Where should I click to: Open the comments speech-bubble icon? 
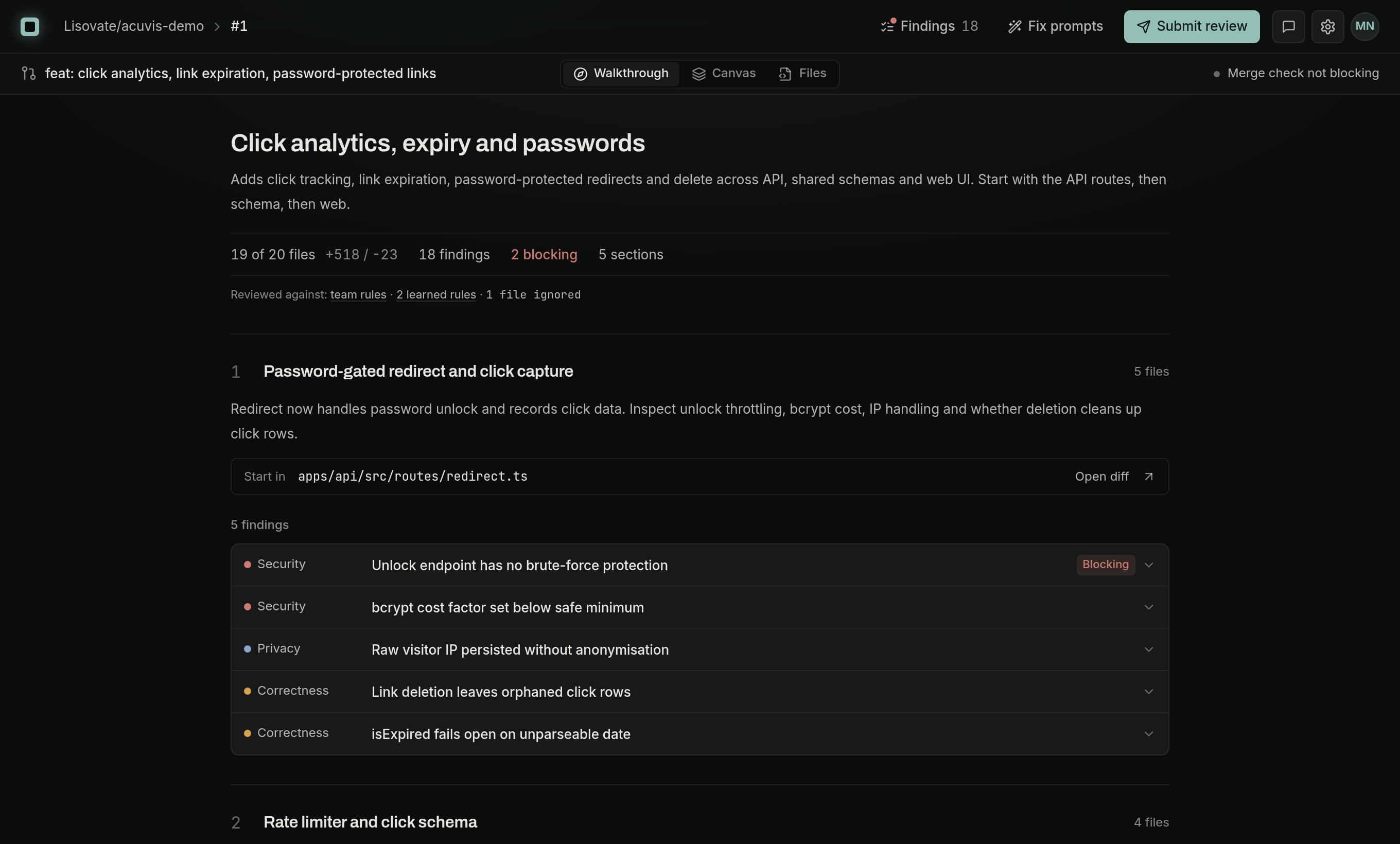click(1288, 26)
